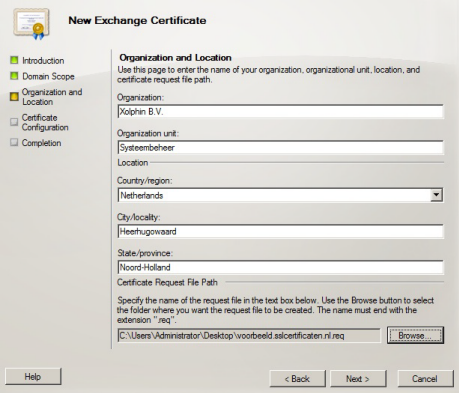Click the gray Certificate Configuration step indicator
Viewport: 459px width, 393px height.
pyautogui.click(x=14, y=122)
